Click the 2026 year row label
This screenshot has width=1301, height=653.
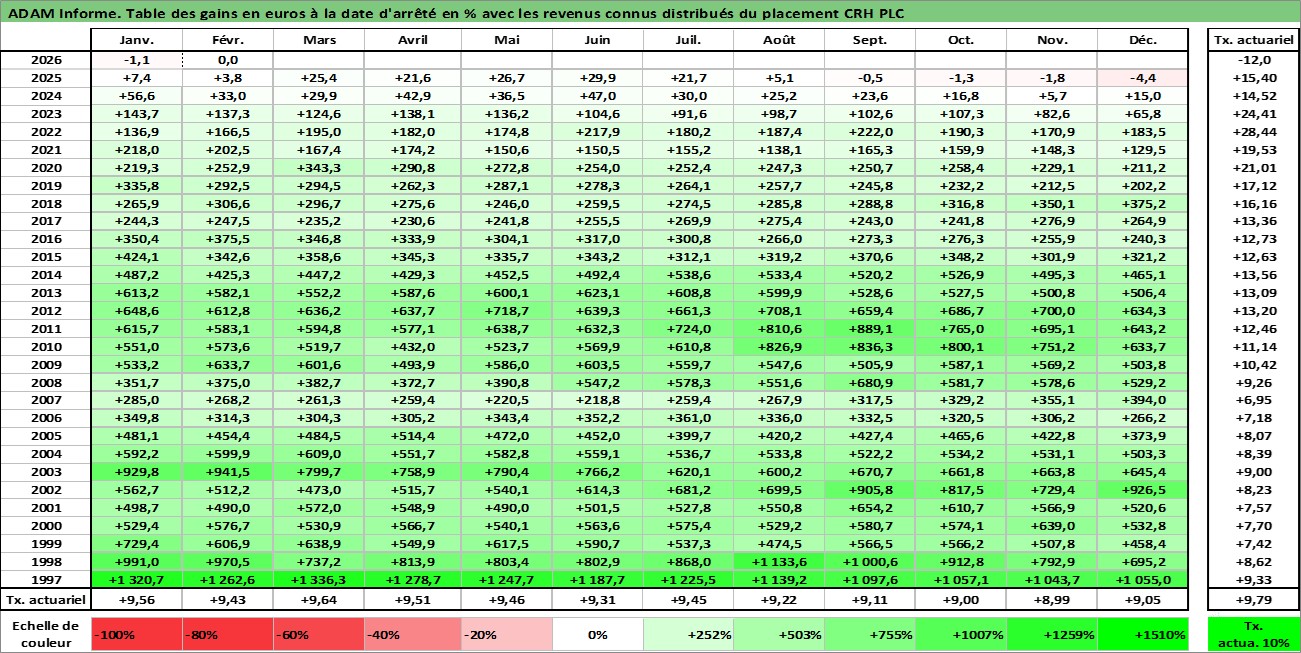tap(45, 60)
